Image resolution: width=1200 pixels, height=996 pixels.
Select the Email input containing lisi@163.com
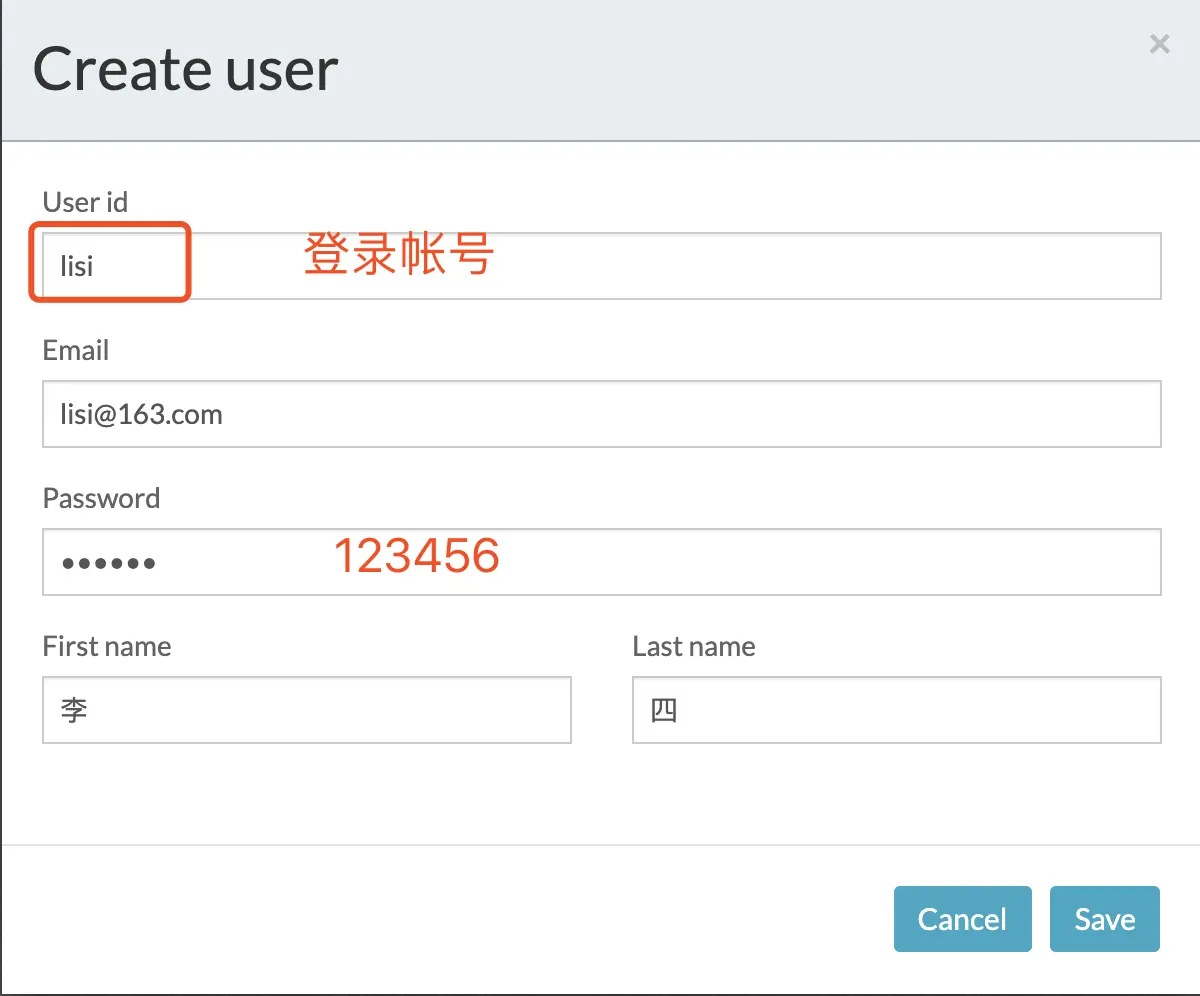(602, 414)
